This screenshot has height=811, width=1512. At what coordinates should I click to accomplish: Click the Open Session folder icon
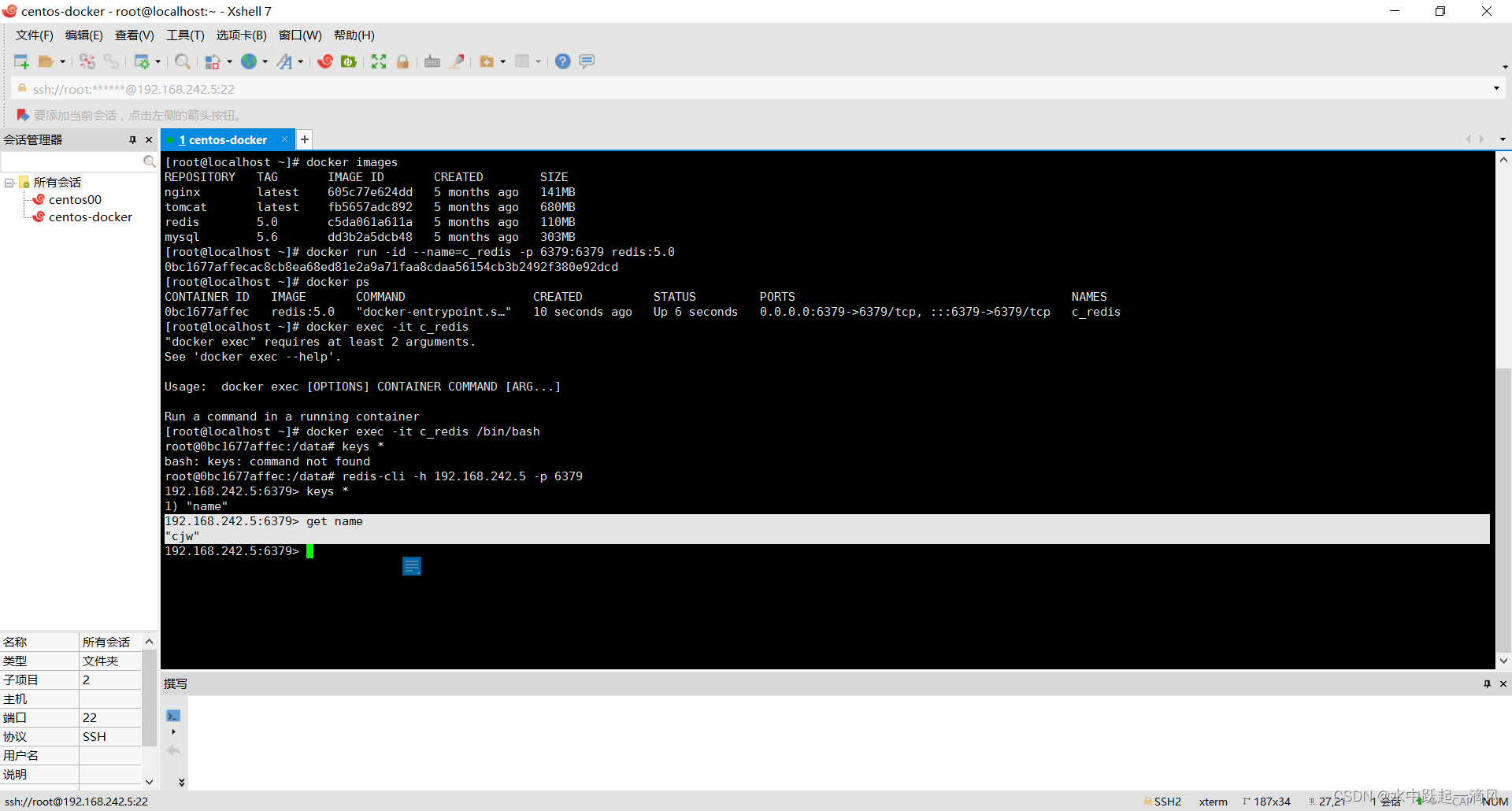click(46, 61)
